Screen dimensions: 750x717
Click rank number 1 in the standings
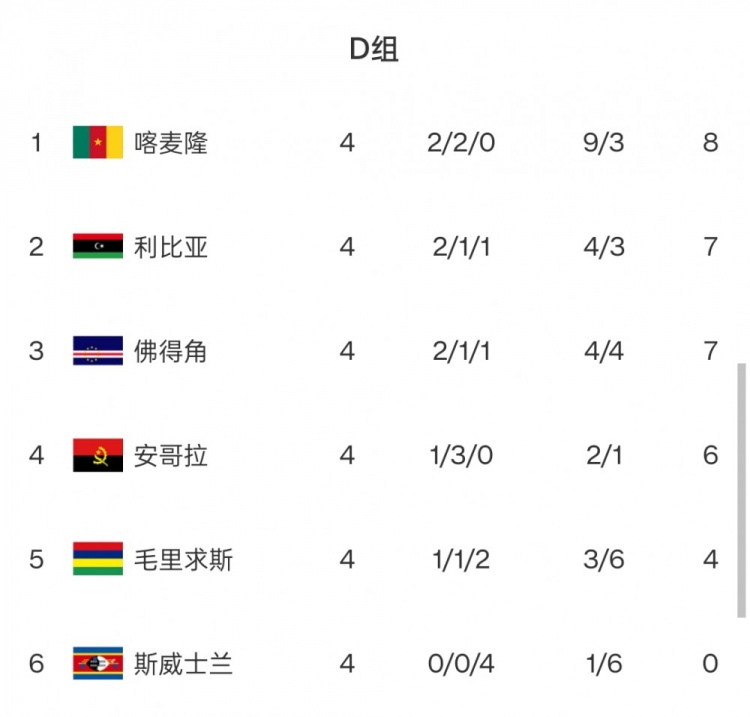(37, 142)
